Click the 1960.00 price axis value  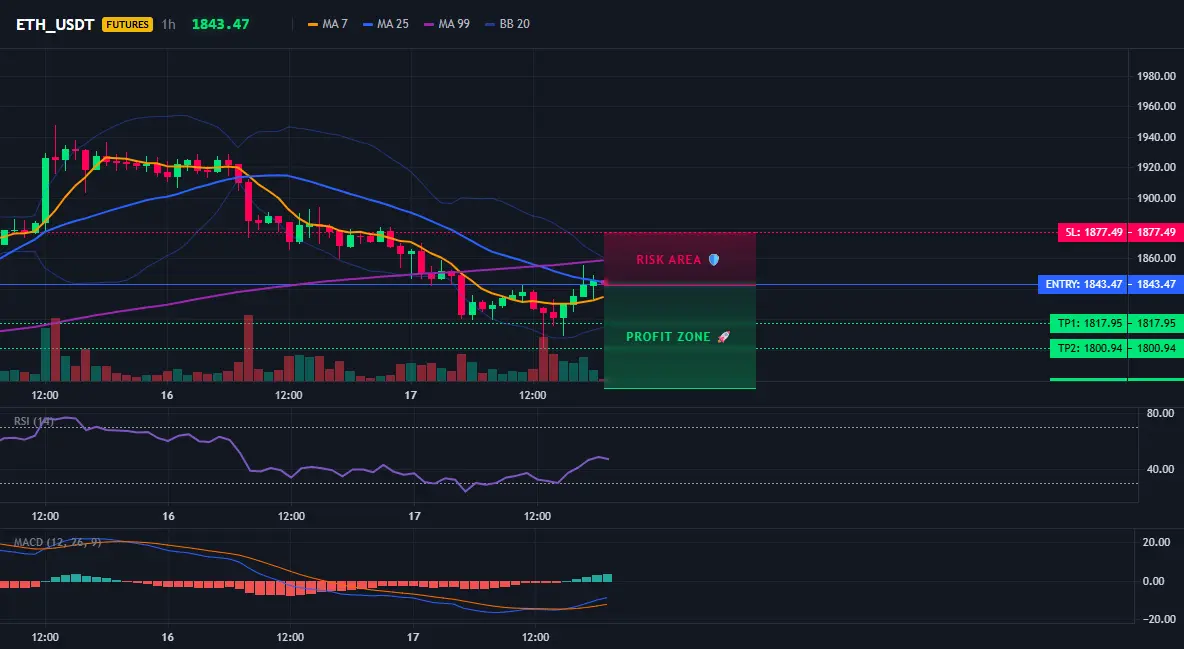(1156, 107)
